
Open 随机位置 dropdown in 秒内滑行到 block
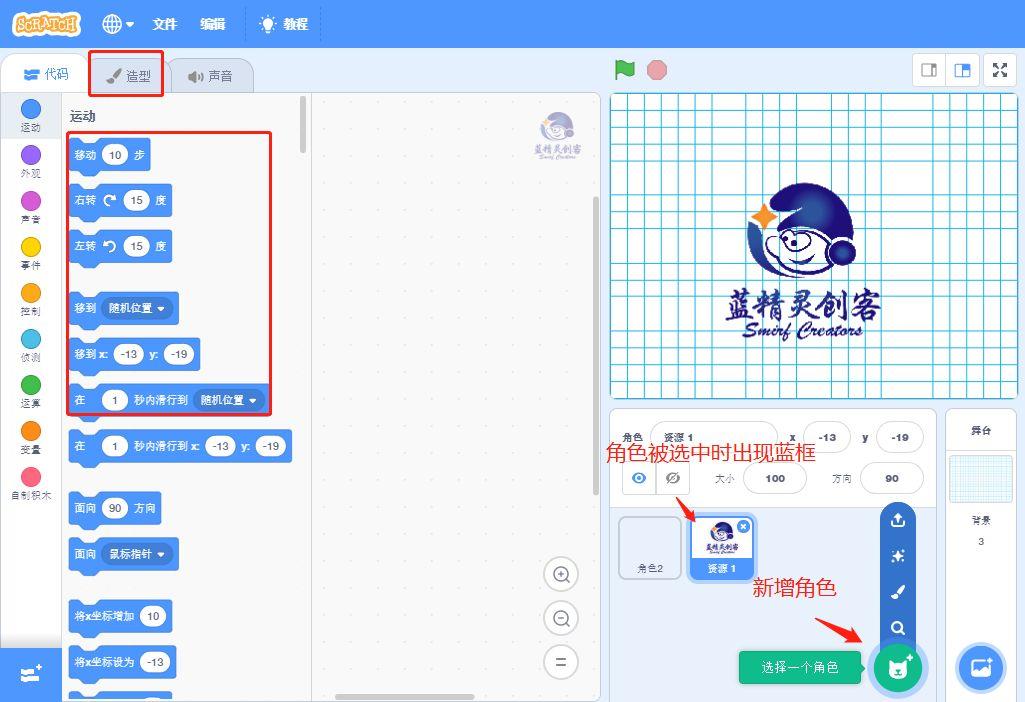229,400
